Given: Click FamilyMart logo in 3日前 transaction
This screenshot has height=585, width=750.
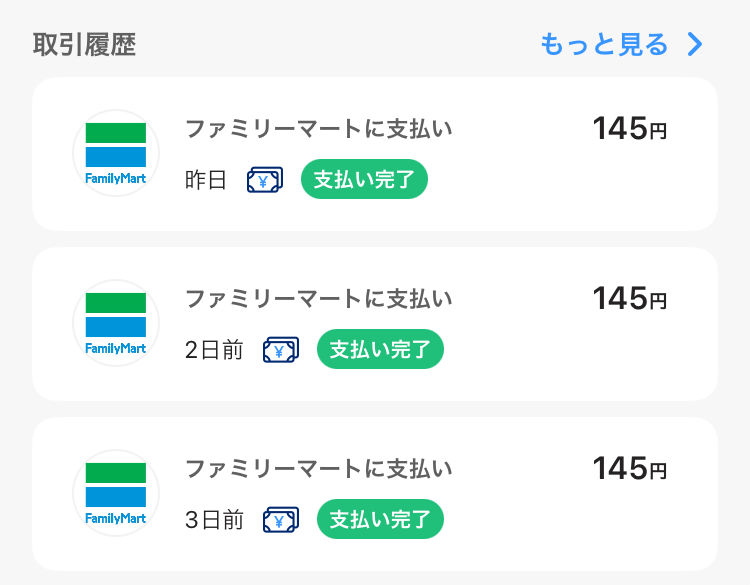Looking at the screenshot, I should [116, 493].
